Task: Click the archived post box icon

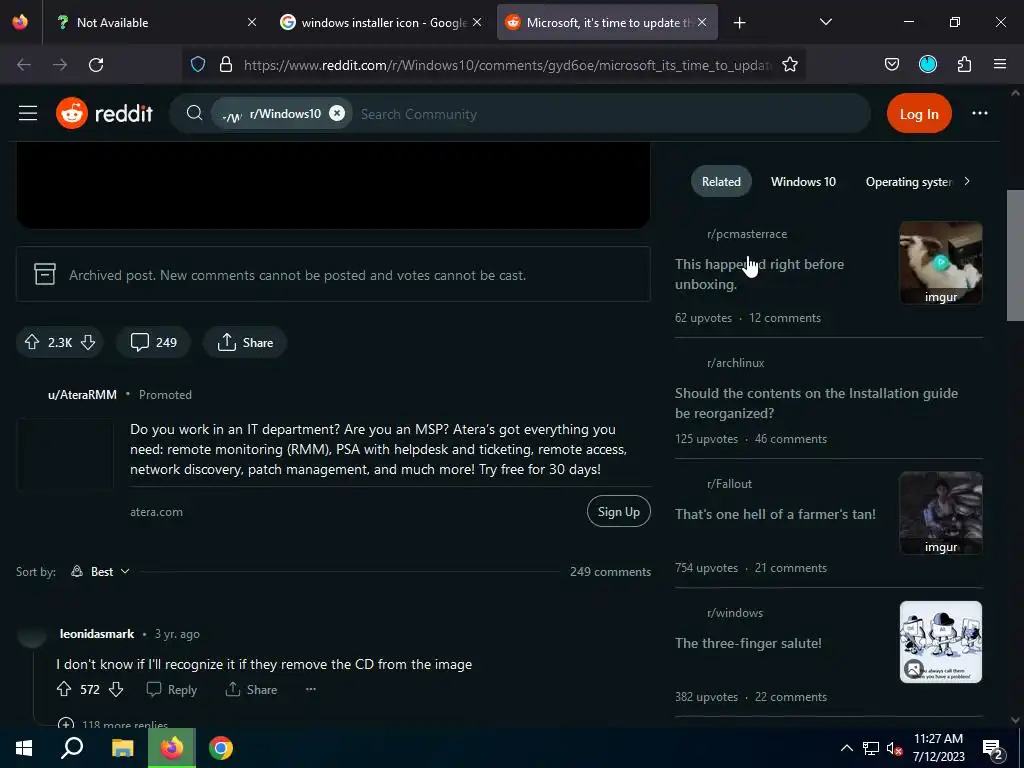Action: 44,274
